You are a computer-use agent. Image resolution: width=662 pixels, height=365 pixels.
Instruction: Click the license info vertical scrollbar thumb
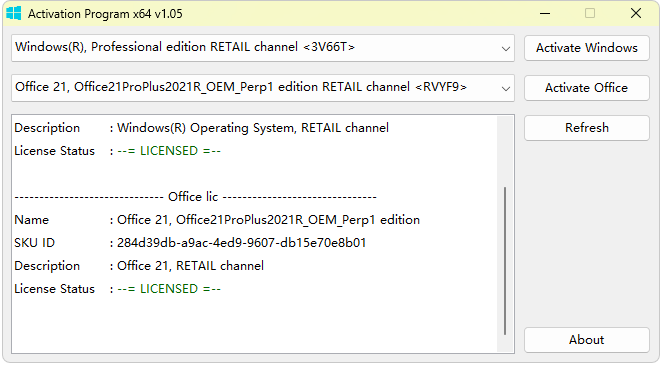click(505, 261)
